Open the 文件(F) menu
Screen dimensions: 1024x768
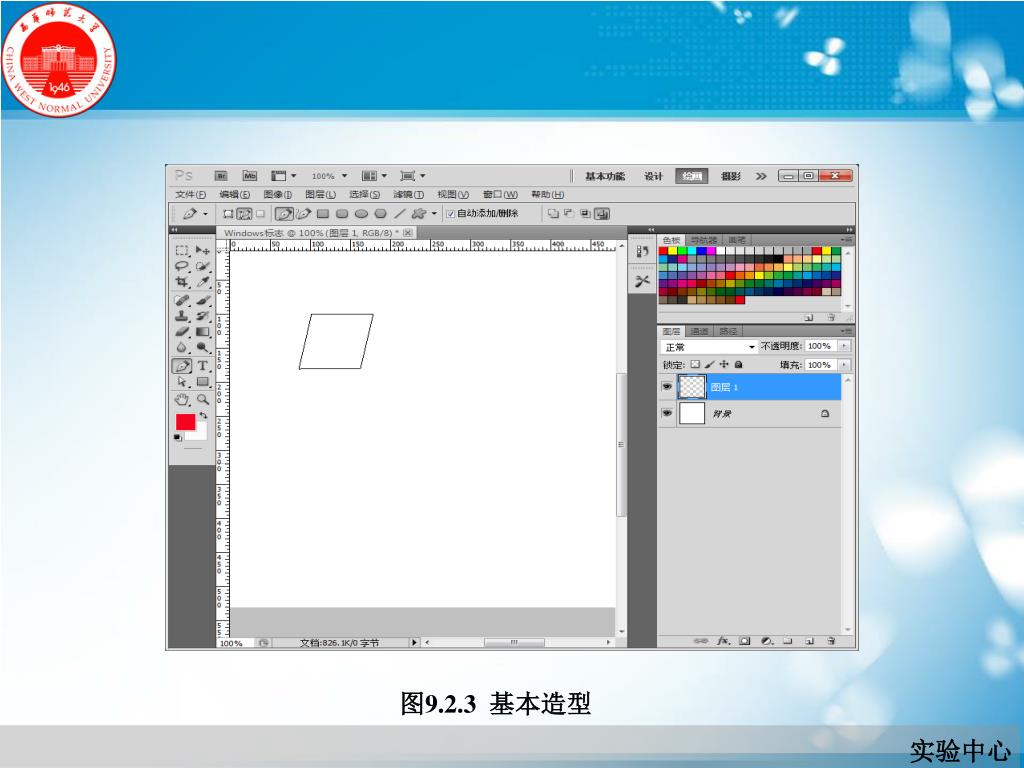tap(190, 195)
